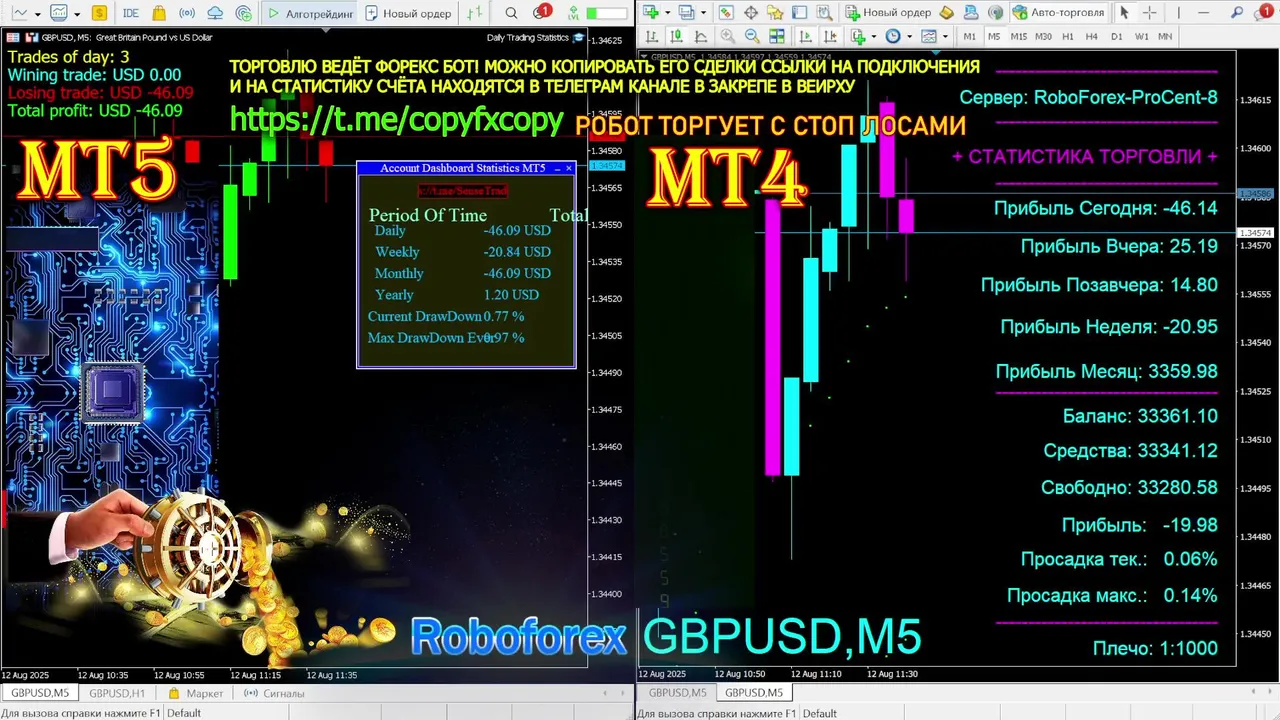Viewport: 1280px width, 720px height.
Task: Open the IDE editor in MT5
Action: 130,13
